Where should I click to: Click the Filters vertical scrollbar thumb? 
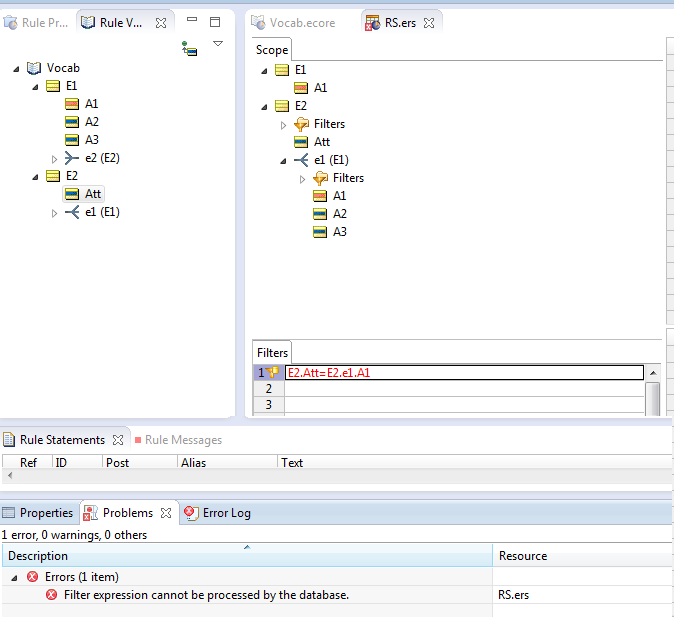(x=653, y=399)
